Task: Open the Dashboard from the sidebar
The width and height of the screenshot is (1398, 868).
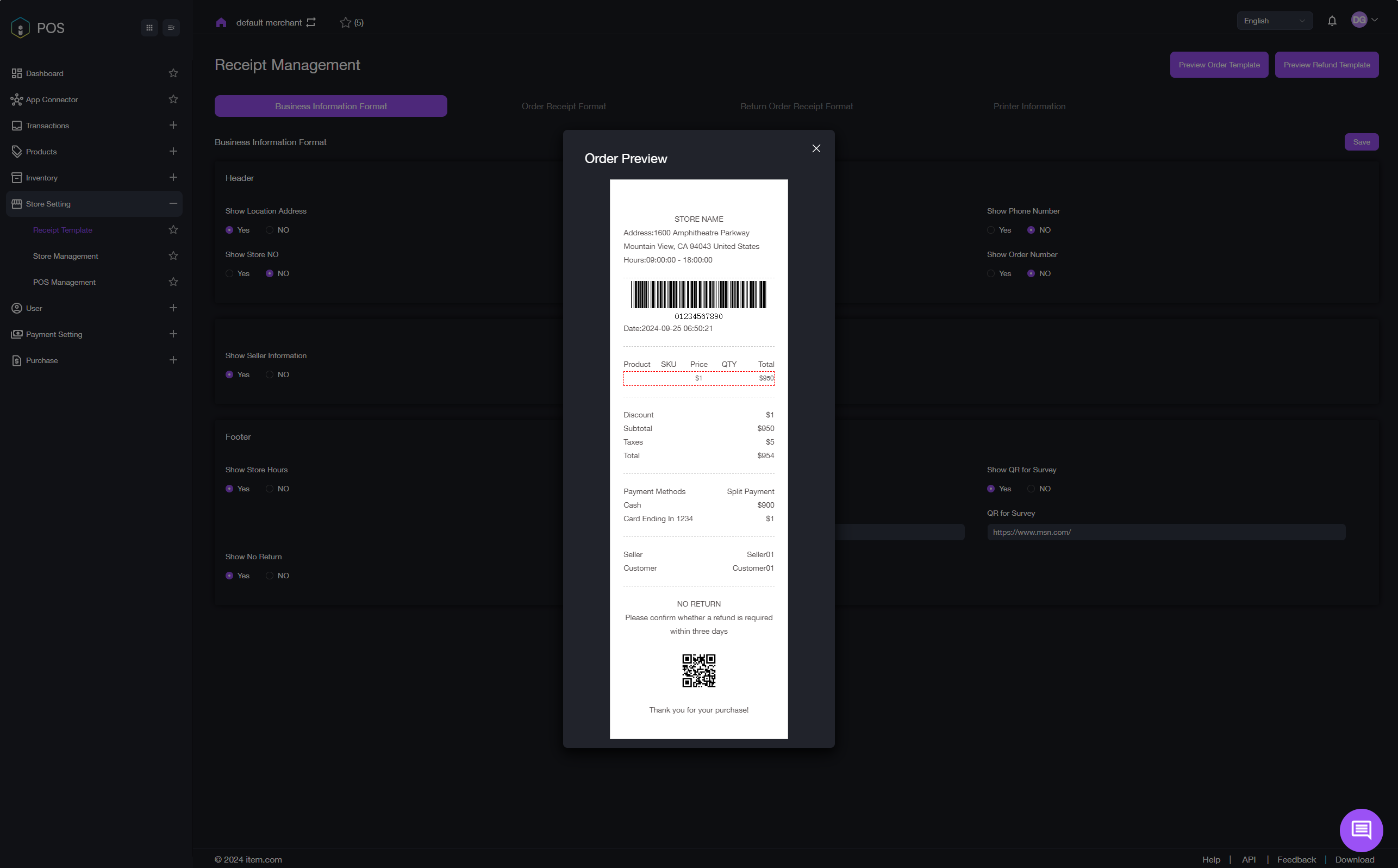Action: point(44,73)
